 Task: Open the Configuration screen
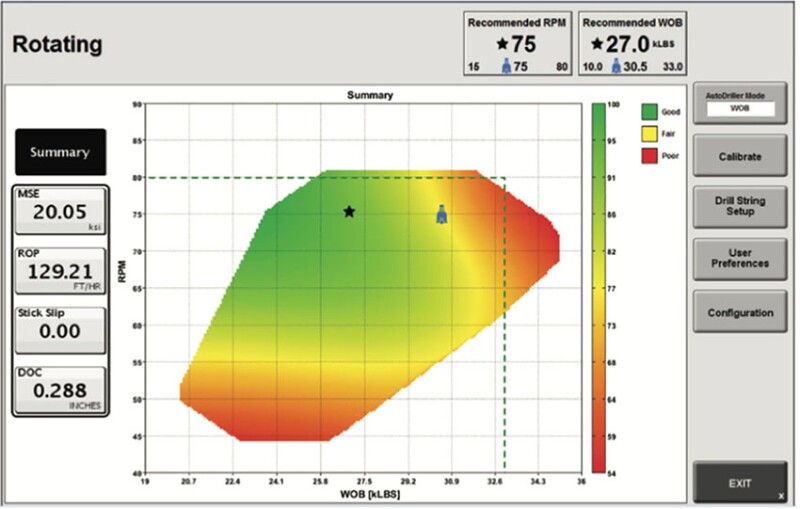[740, 312]
